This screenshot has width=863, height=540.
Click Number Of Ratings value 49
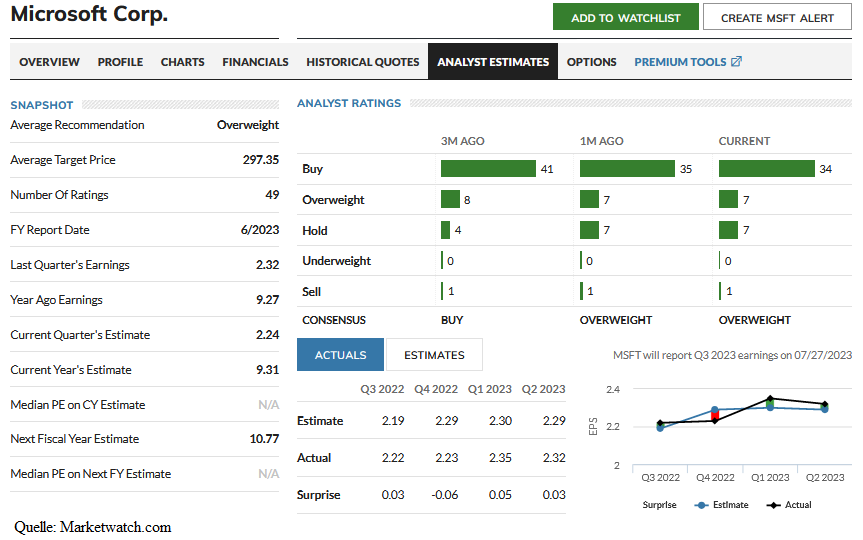pos(272,194)
